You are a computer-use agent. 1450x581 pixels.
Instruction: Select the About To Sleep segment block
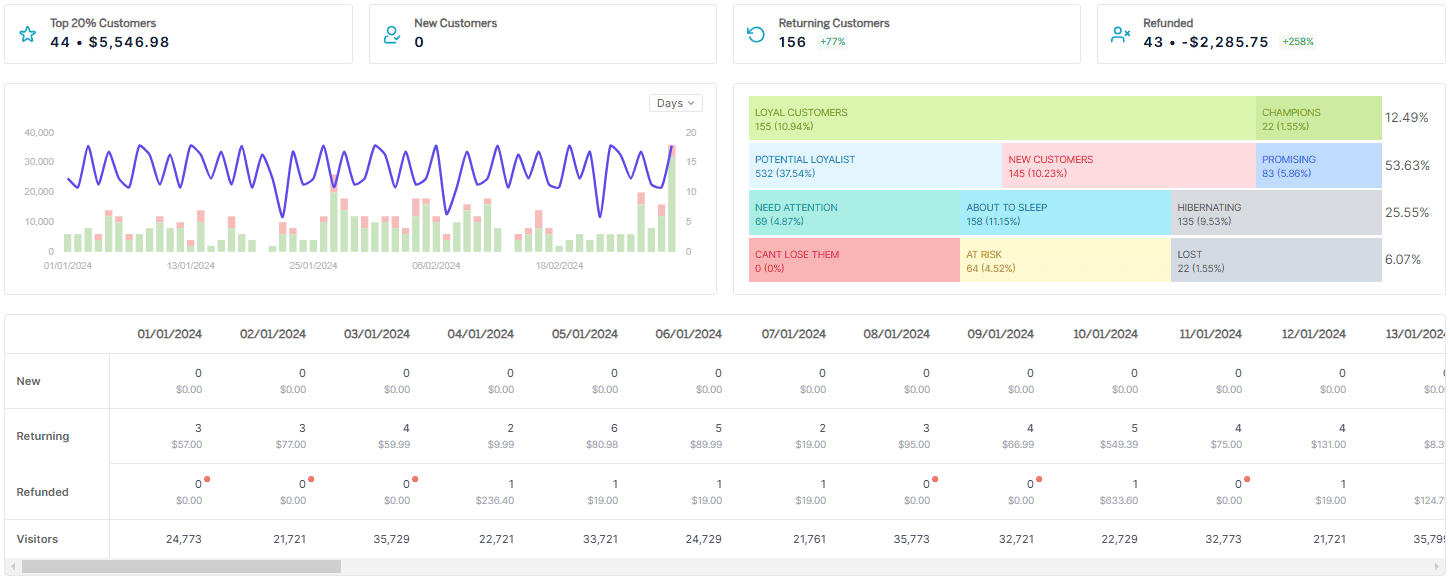tap(1066, 213)
